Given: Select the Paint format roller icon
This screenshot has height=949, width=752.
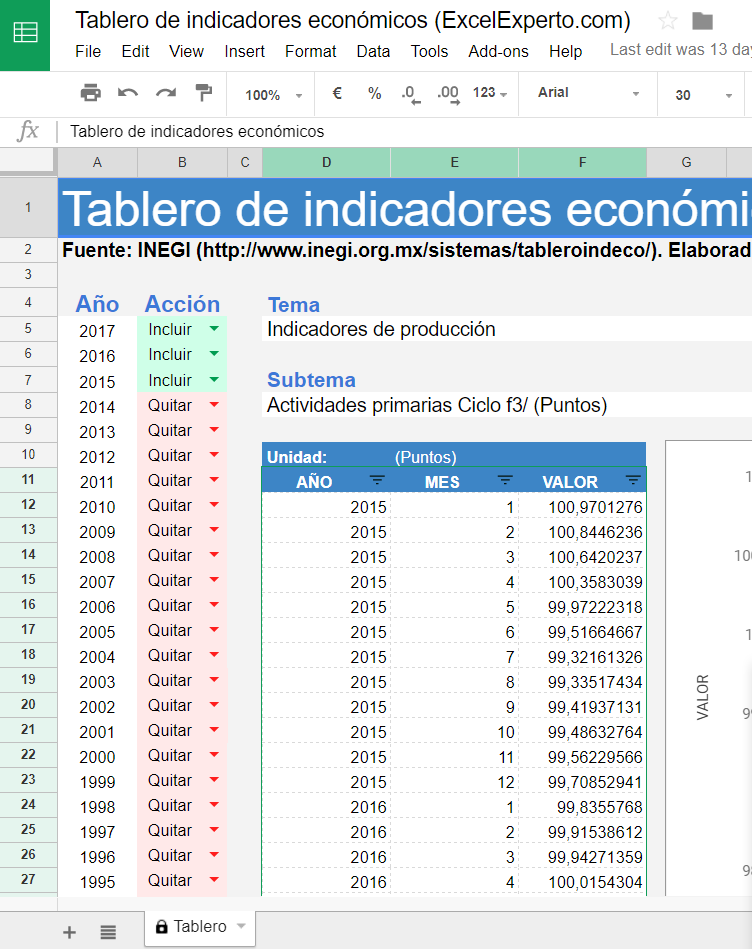Looking at the screenshot, I should tap(204, 93).
